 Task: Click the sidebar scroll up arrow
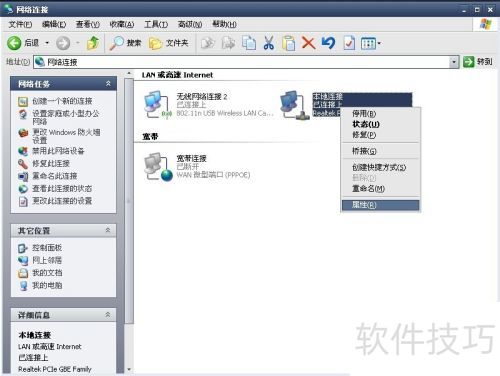pyautogui.click(x=129, y=73)
